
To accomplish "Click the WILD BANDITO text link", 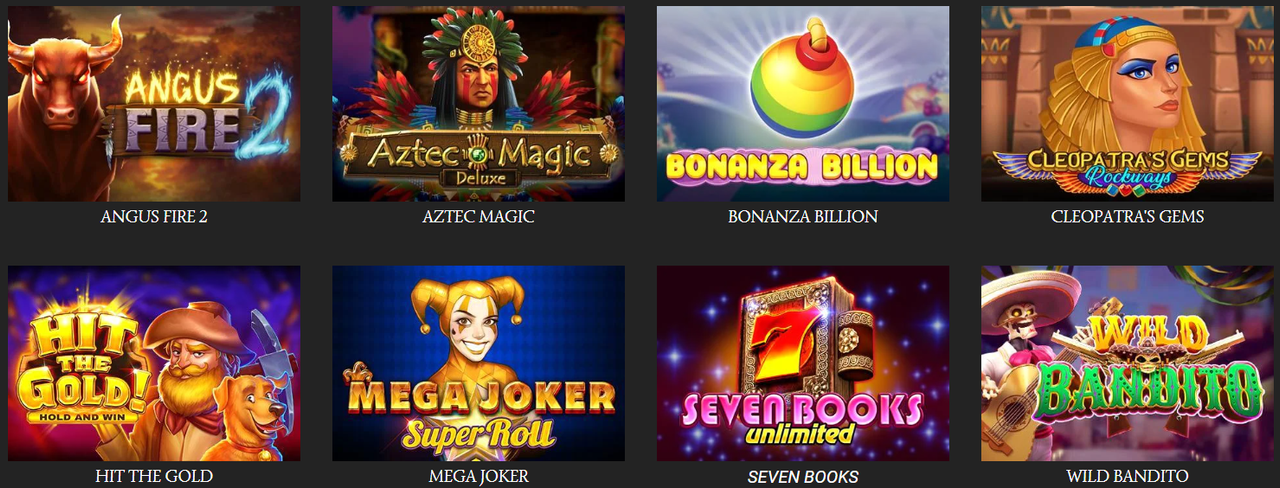I will (1127, 476).
